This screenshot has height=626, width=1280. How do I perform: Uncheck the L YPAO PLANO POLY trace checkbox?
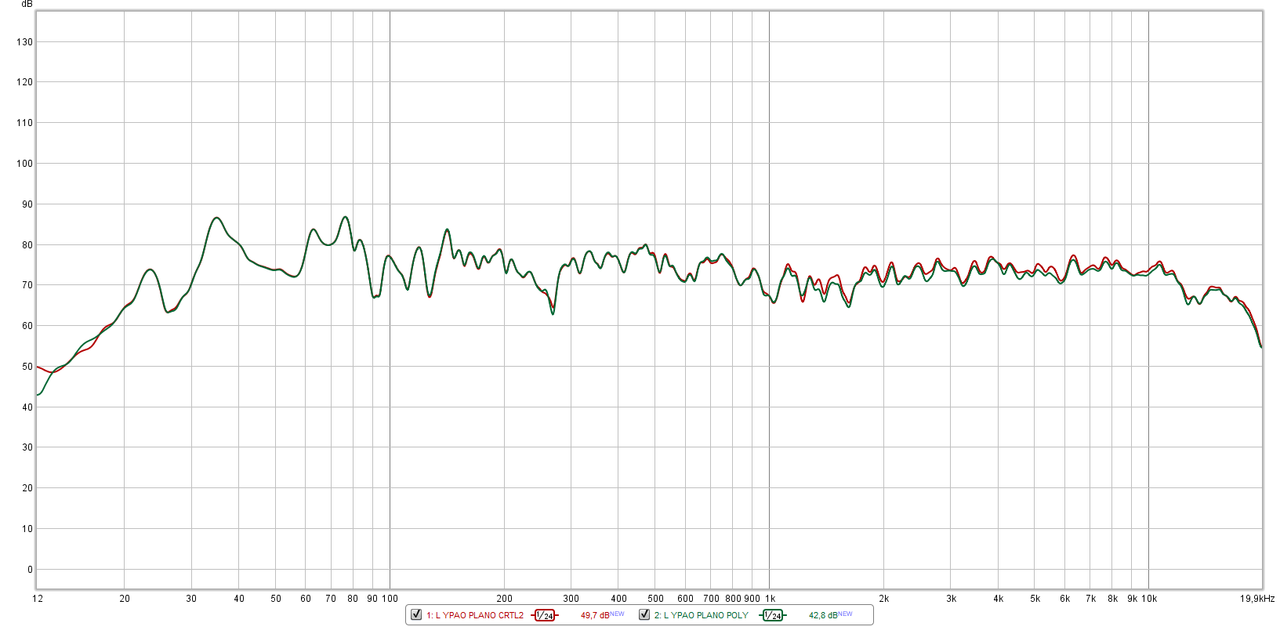645,615
